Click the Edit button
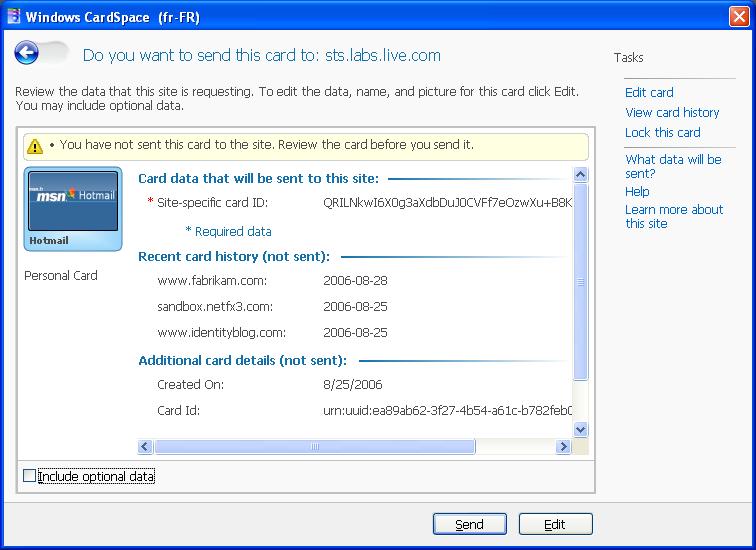 tap(555, 524)
